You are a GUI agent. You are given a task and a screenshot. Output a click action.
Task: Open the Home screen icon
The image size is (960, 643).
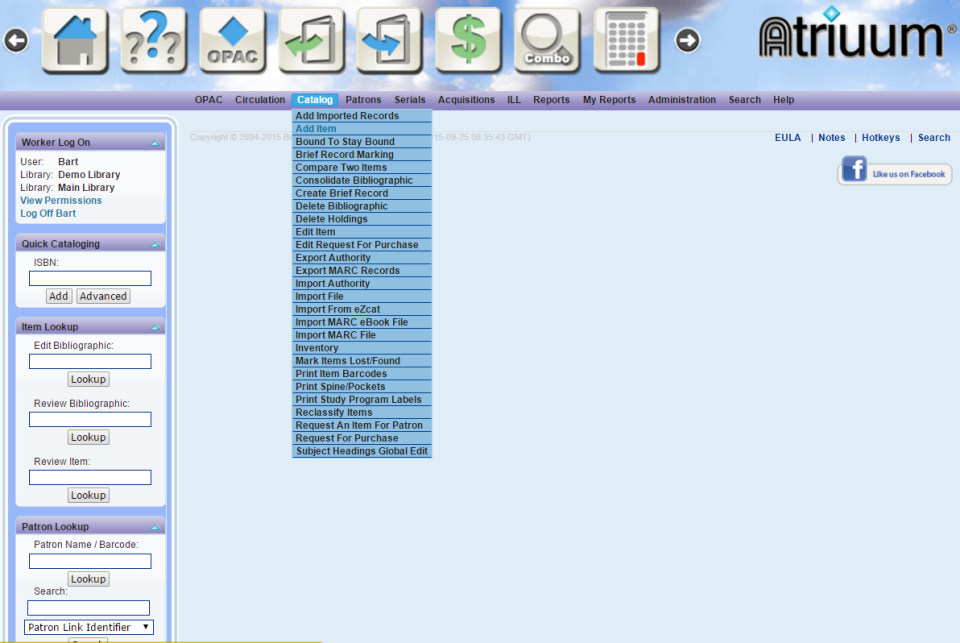(75, 40)
